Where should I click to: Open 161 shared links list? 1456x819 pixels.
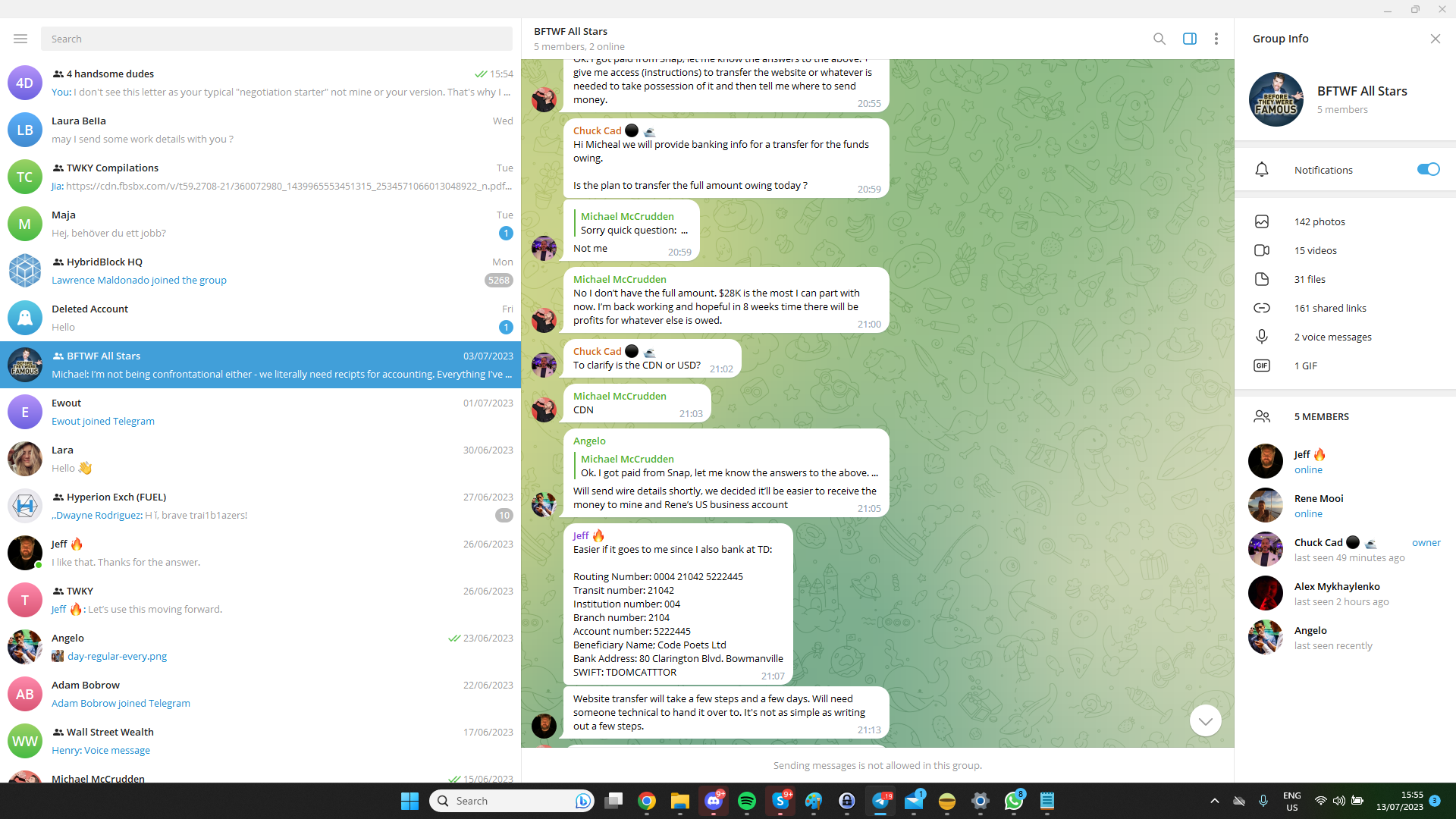[1329, 309]
